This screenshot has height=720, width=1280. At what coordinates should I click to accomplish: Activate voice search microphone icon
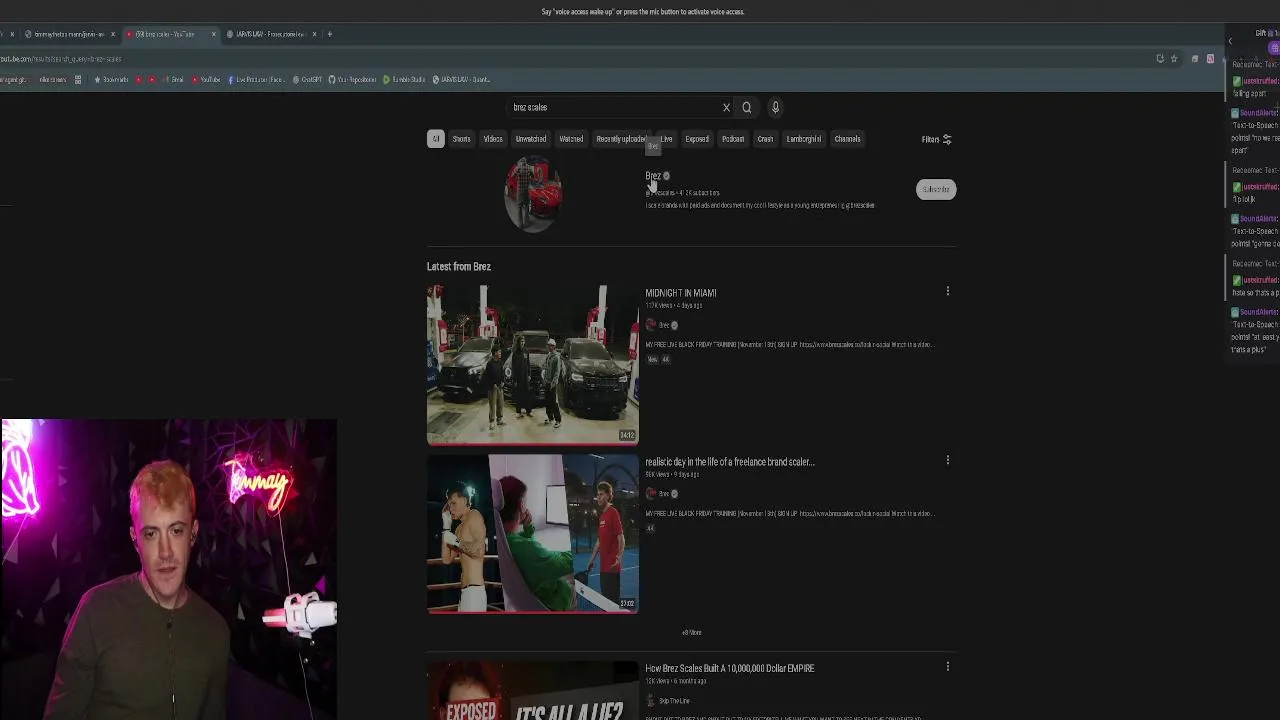775,107
